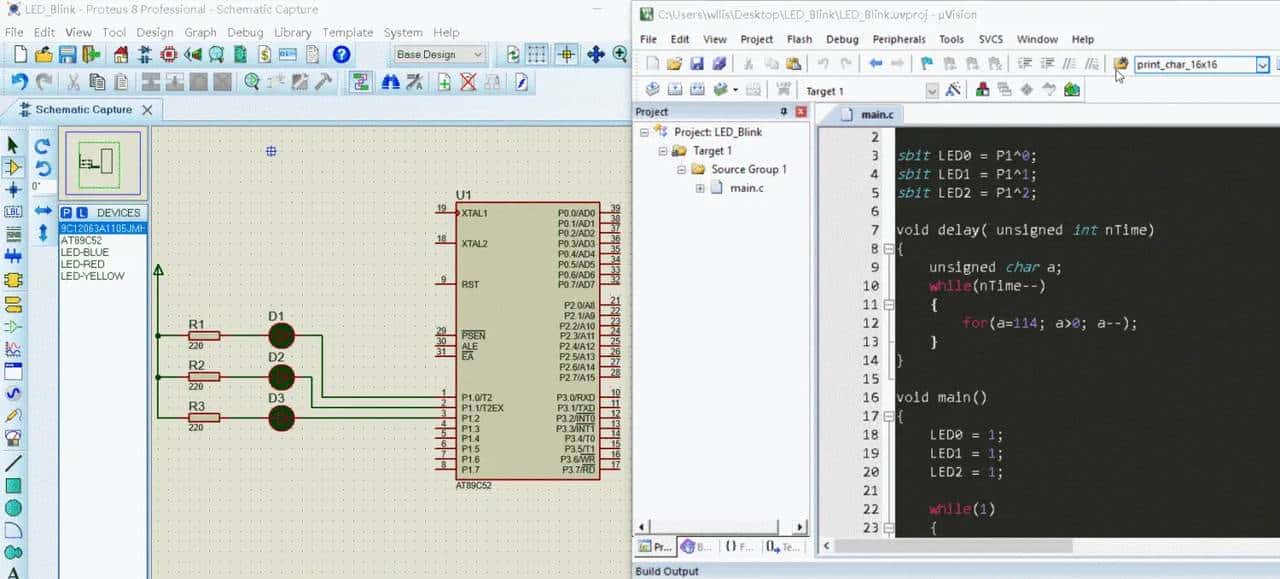
Task: Select AT89C52 in the devices list
Action: coord(81,241)
